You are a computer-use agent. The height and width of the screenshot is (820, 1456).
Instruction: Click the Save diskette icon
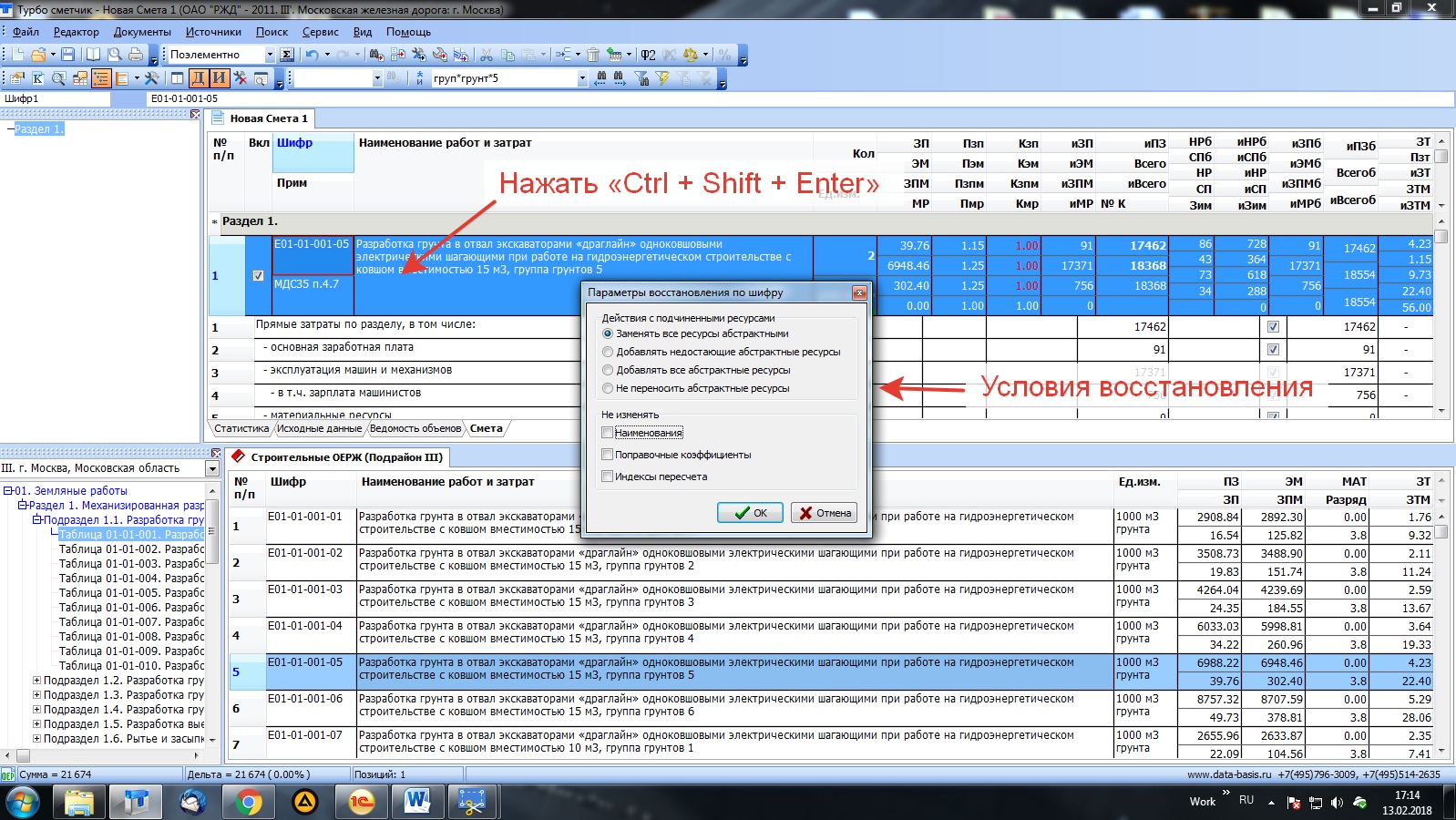[68, 55]
